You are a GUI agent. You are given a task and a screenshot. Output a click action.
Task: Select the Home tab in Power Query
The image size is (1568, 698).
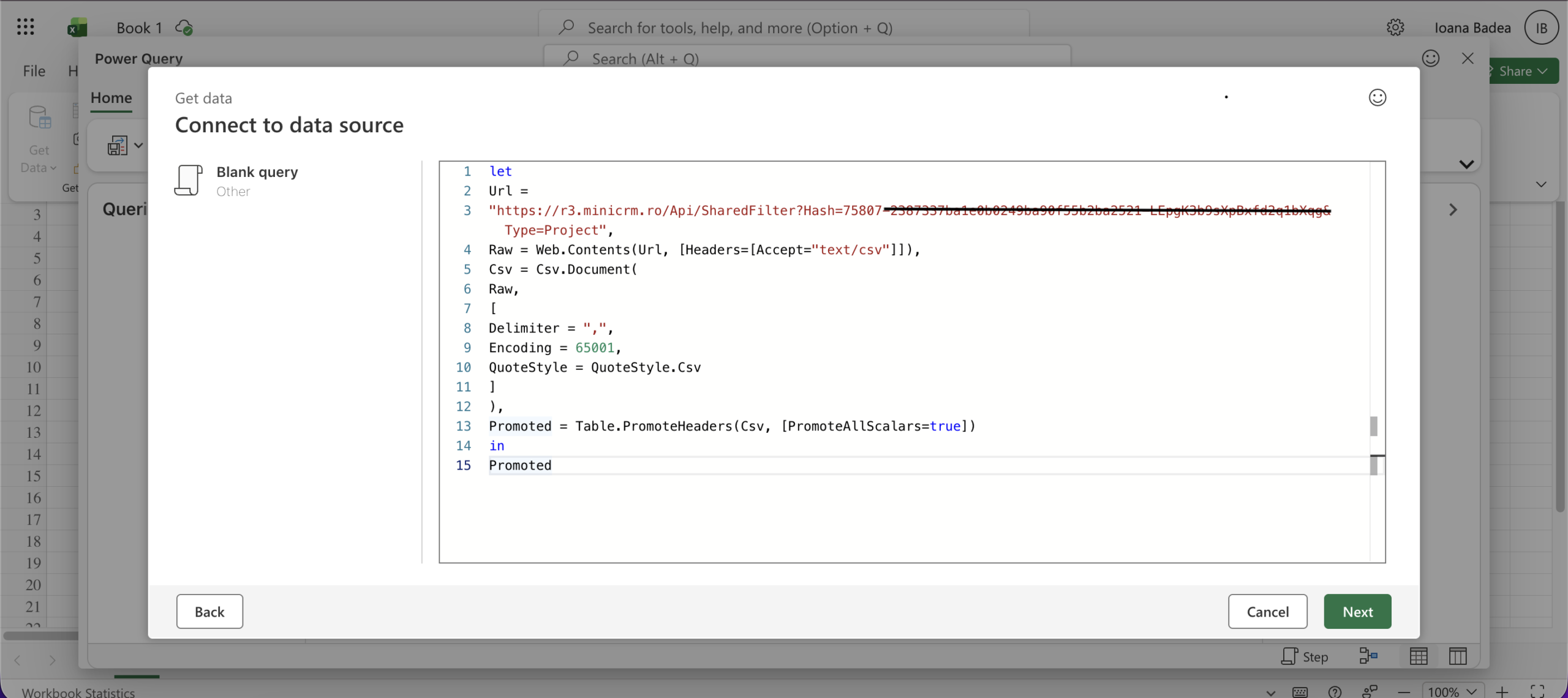111,98
